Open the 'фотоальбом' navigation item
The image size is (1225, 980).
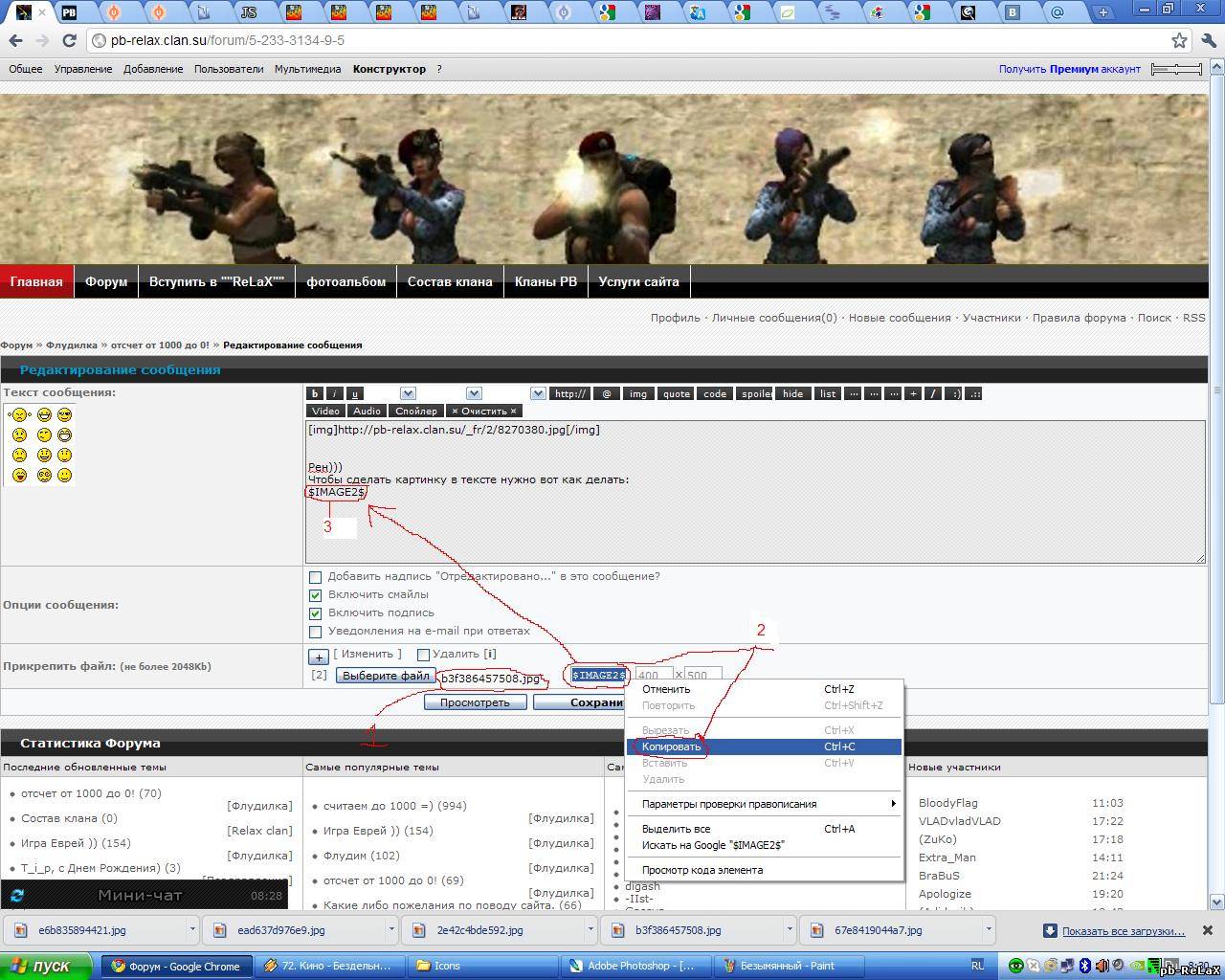[x=346, y=281]
